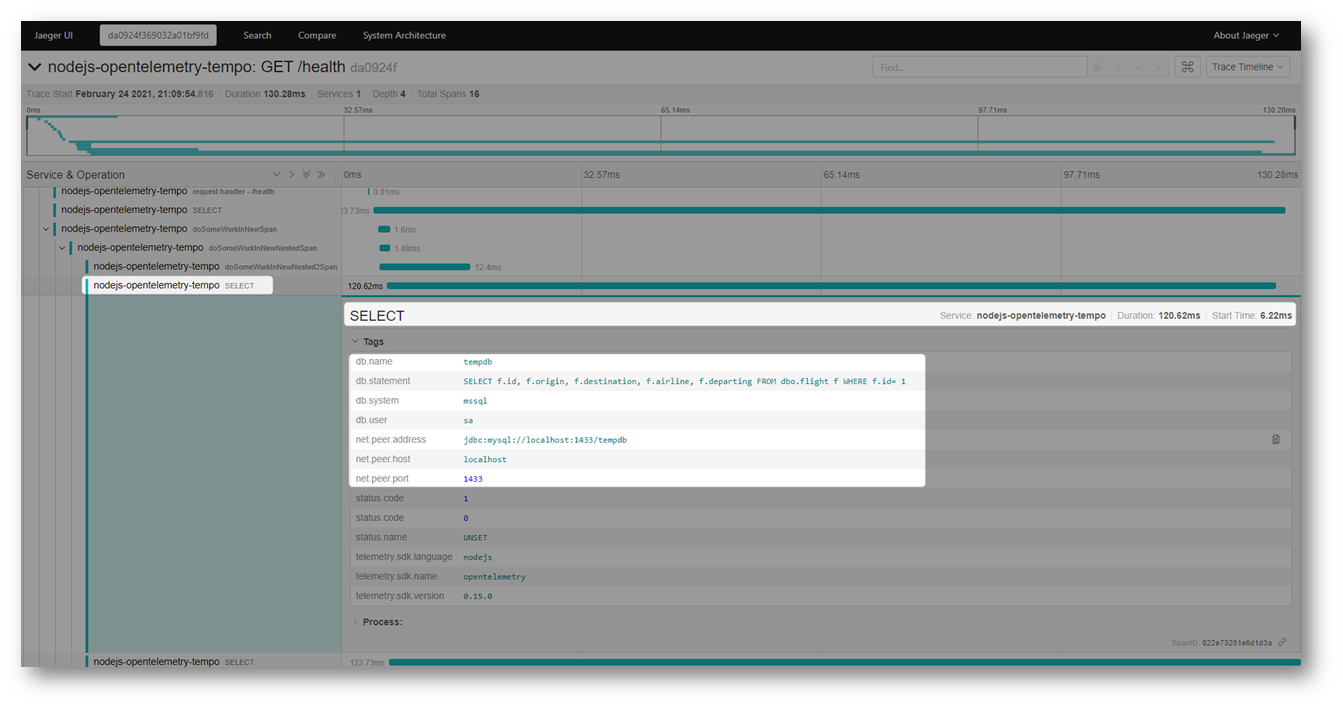The image size is (1343, 709).
Task: Open System Architecture page
Action: pyautogui.click(x=404, y=35)
